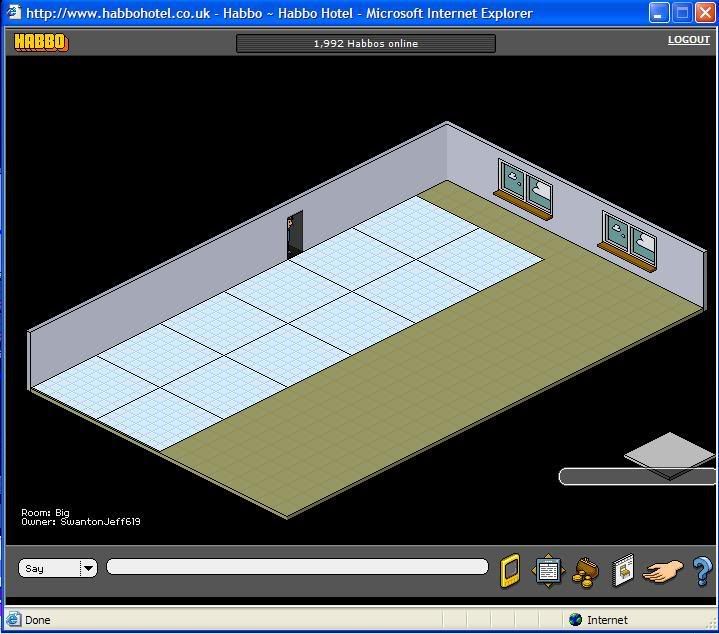This screenshot has width=719, height=634.
Task: Click the door in the room wall
Action: pyautogui.click(x=294, y=234)
